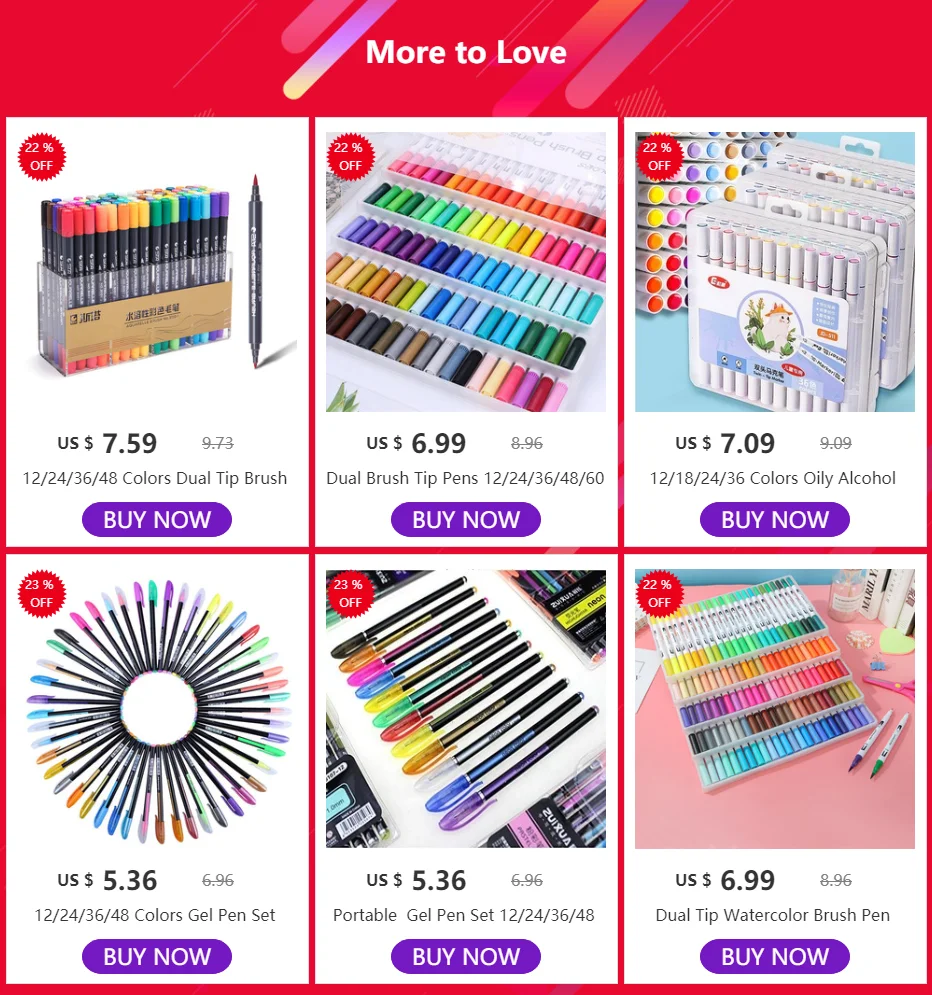Open the rainbow brush pen tray image
932x995 pixels.
[466, 272]
